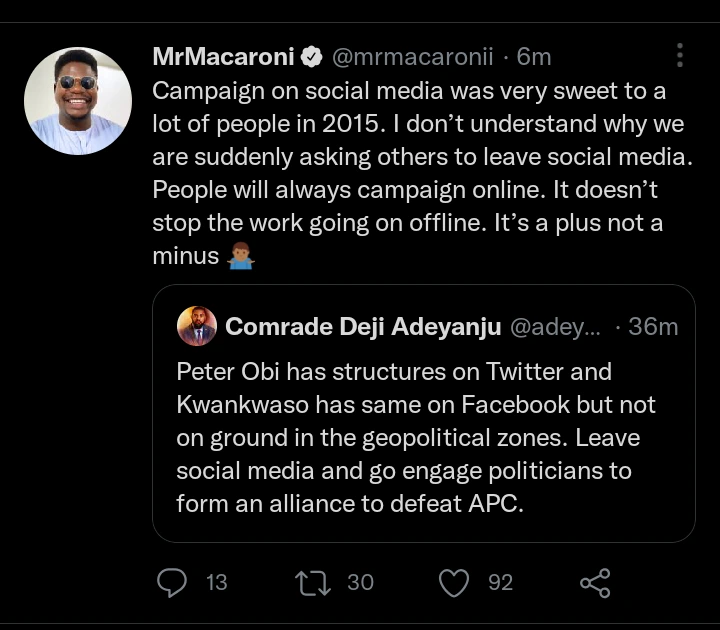The height and width of the screenshot is (630, 720).
Task: Click the truncated @adey... handle
Action: [556, 326]
